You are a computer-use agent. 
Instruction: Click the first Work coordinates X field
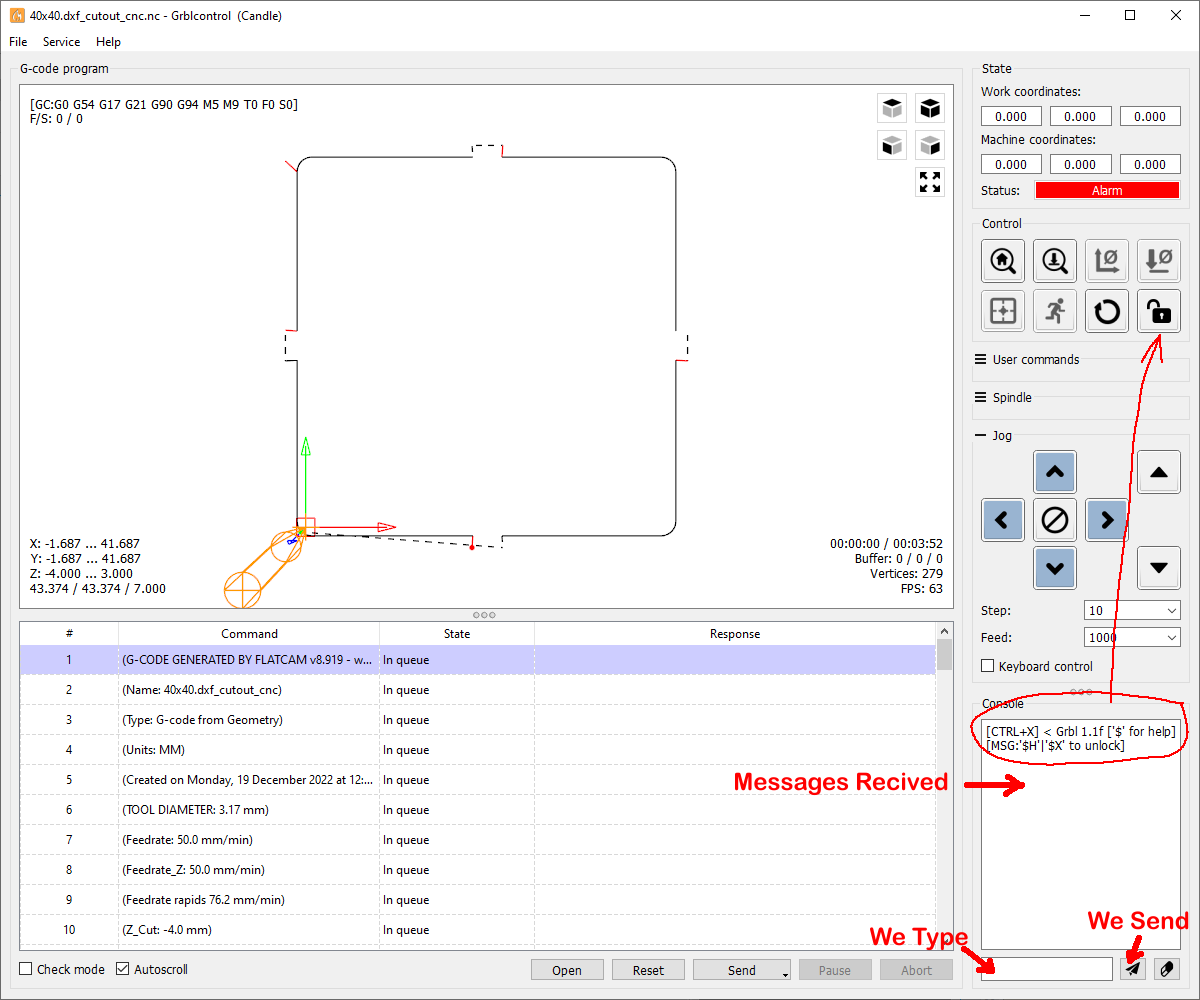point(1011,116)
